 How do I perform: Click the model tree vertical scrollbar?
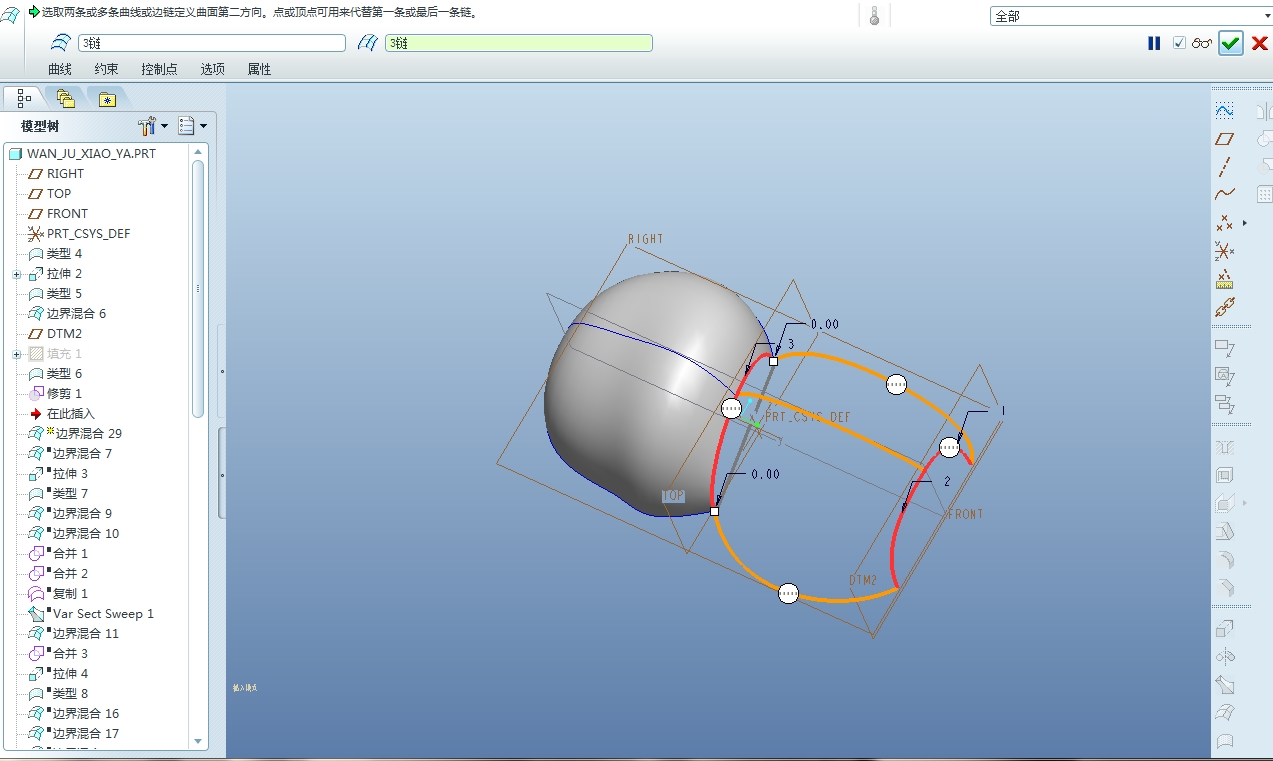(x=198, y=290)
